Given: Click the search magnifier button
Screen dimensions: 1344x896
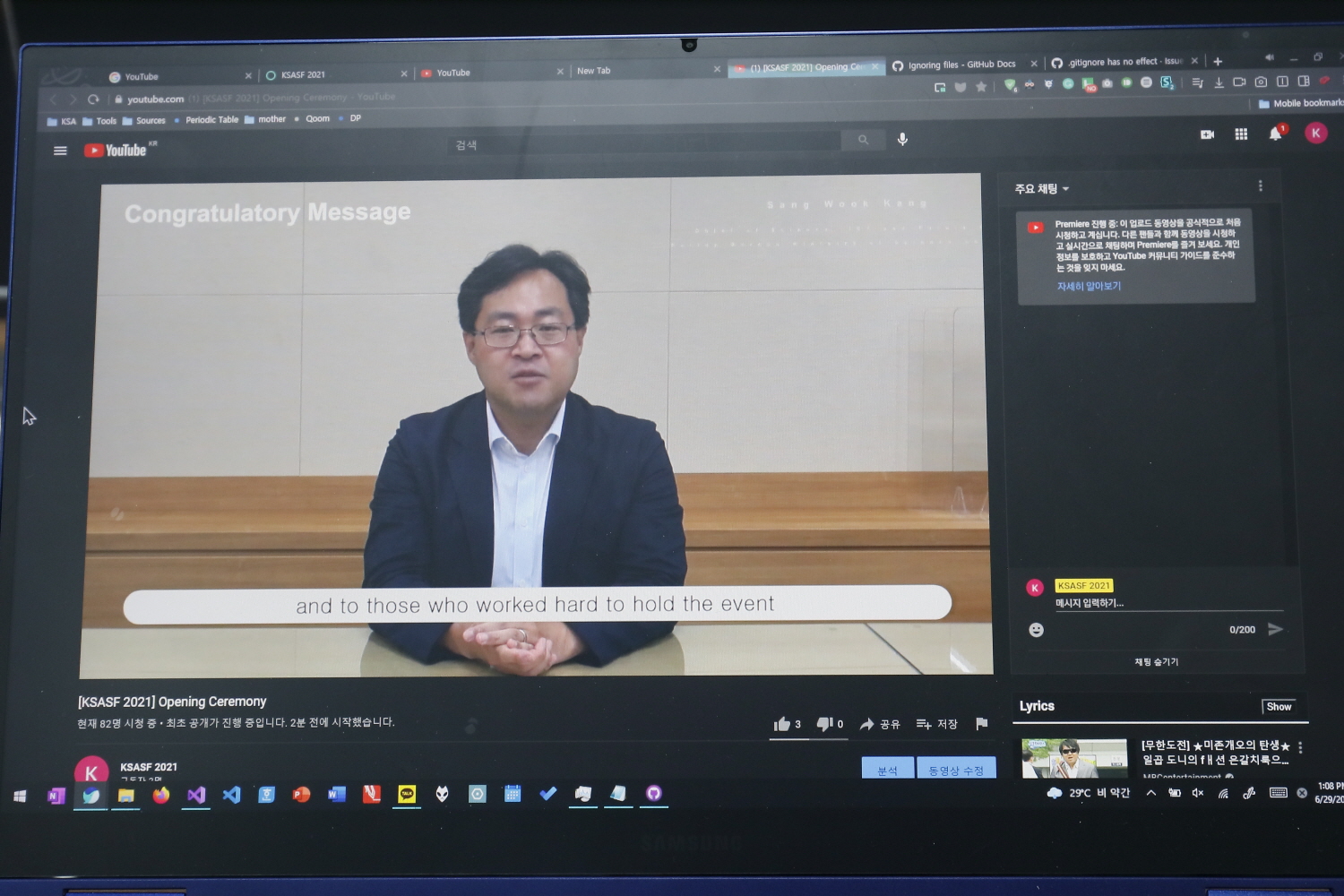Looking at the screenshot, I should (x=863, y=140).
